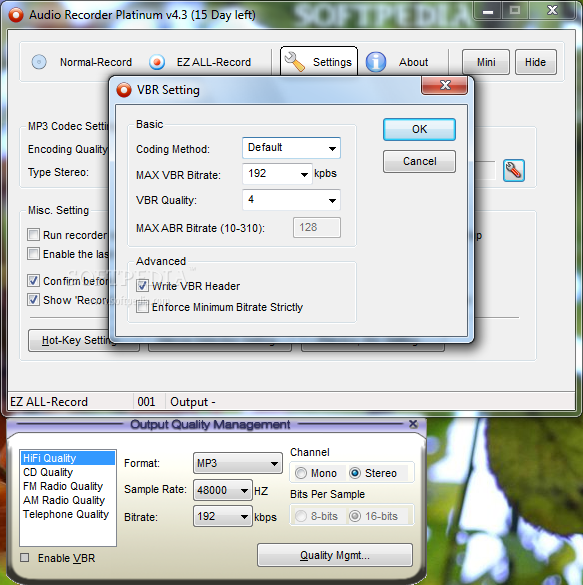The height and width of the screenshot is (585, 583).
Task: Click the MAX ABR Bitrate input field
Action: (x=317, y=227)
